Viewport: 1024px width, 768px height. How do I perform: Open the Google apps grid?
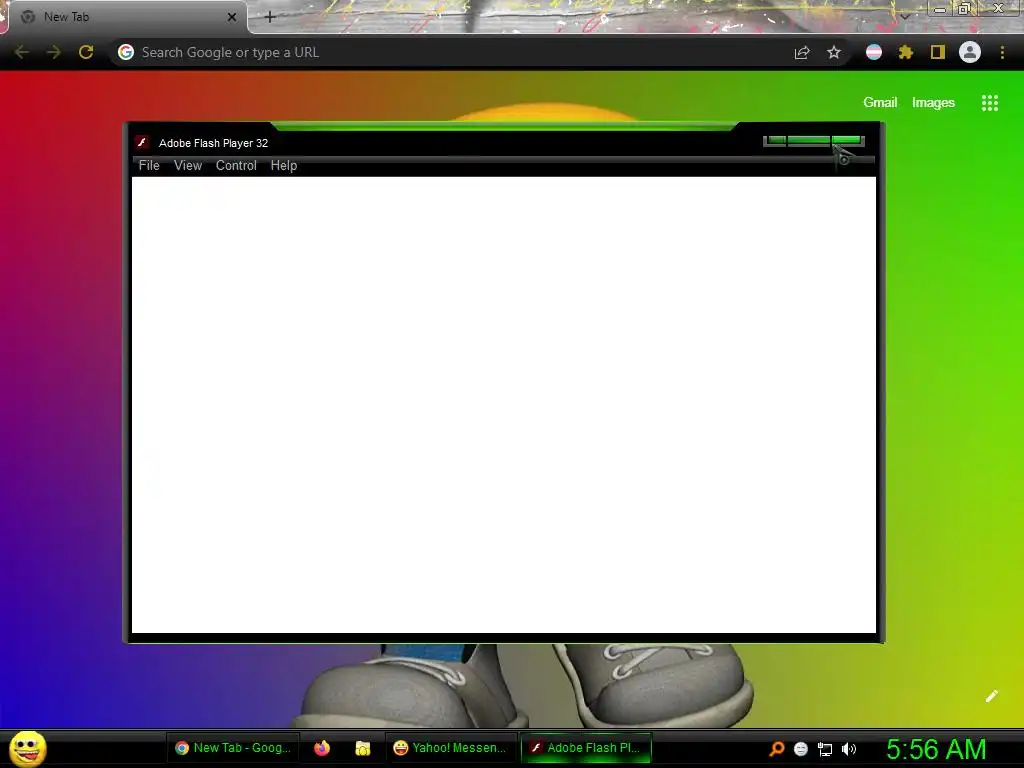pyautogui.click(x=990, y=103)
